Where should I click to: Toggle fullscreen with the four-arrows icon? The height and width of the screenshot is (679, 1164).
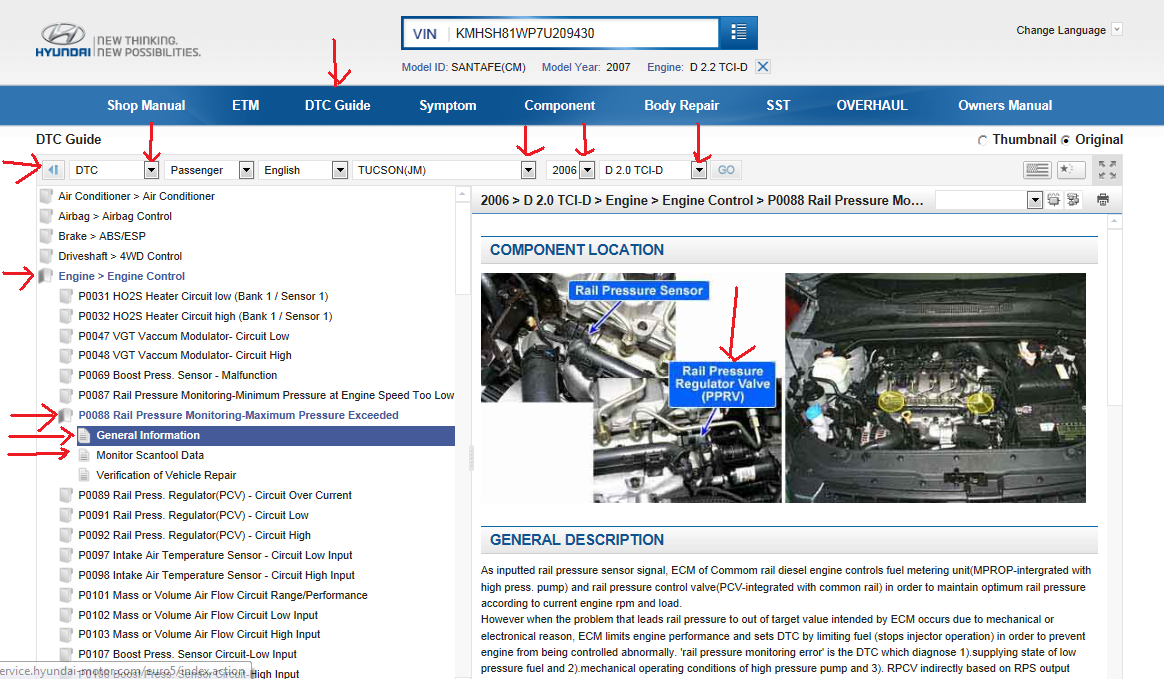coord(1107,170)
